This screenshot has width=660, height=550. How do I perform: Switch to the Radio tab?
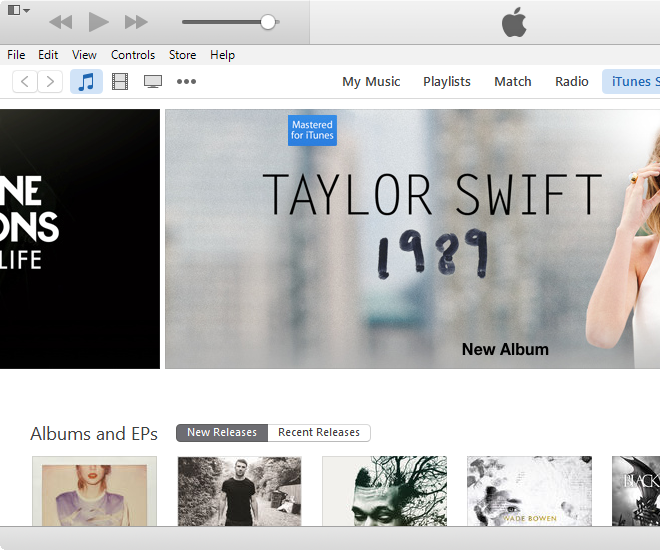572,81
